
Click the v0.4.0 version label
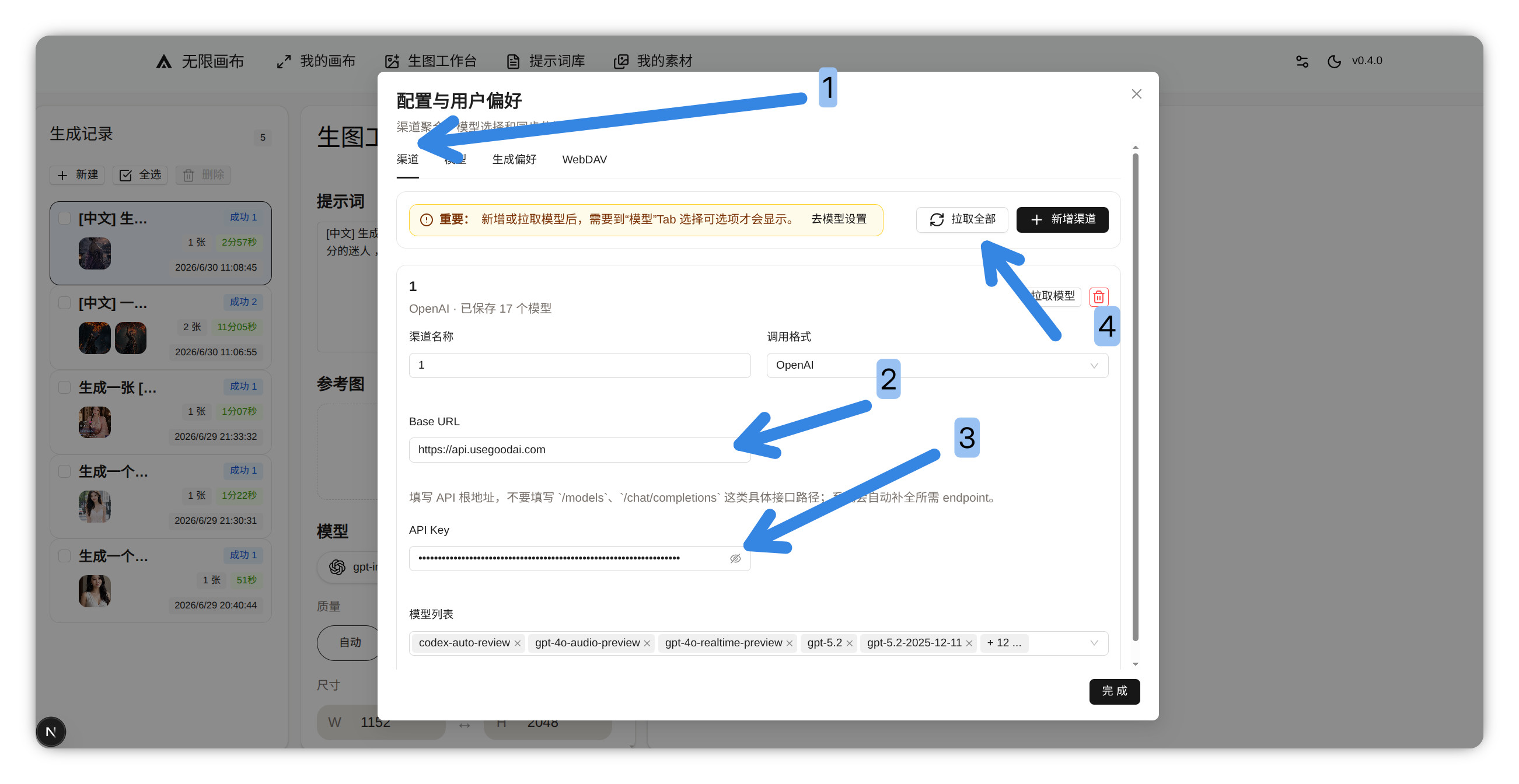pos(1367,61)
